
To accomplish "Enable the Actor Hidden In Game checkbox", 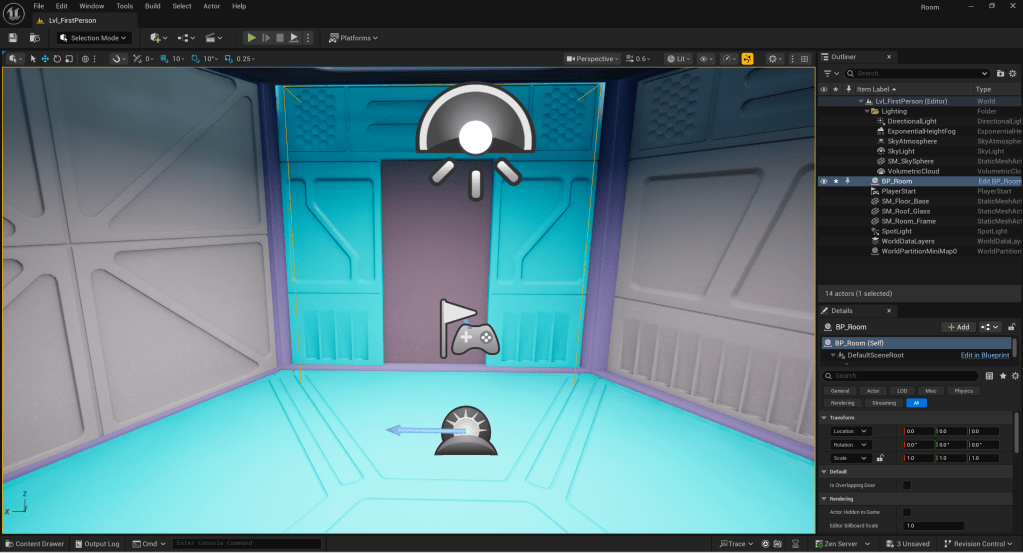I will click(x=906, y=512).
